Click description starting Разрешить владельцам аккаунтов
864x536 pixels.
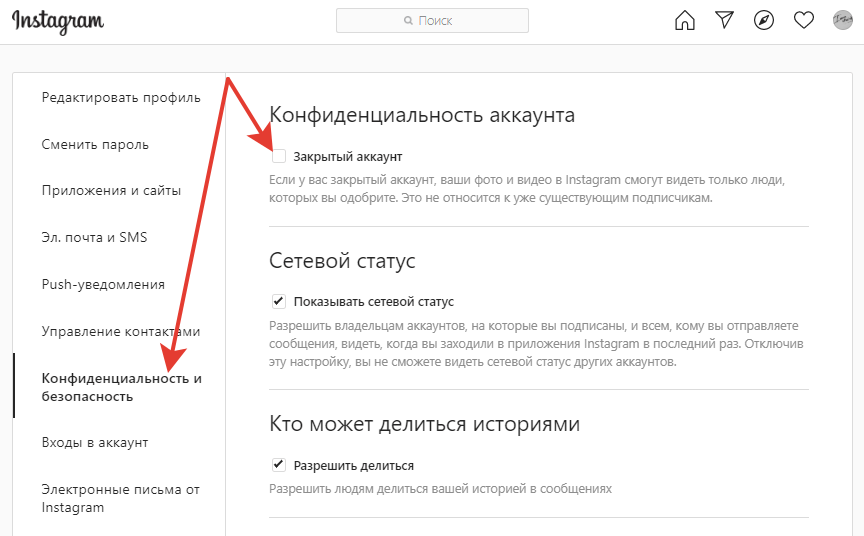(536, 344)
